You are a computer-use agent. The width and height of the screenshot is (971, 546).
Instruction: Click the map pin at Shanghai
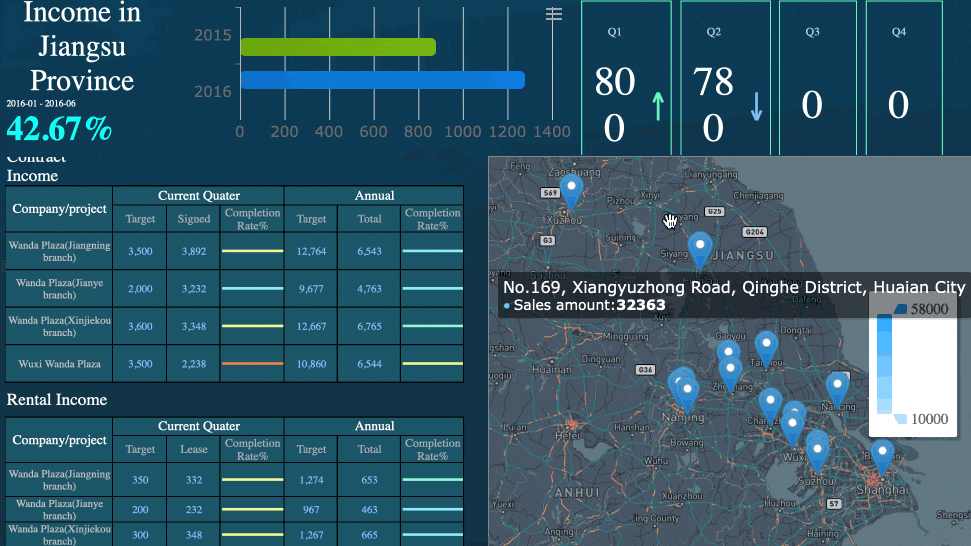click(x=882, y=455)
